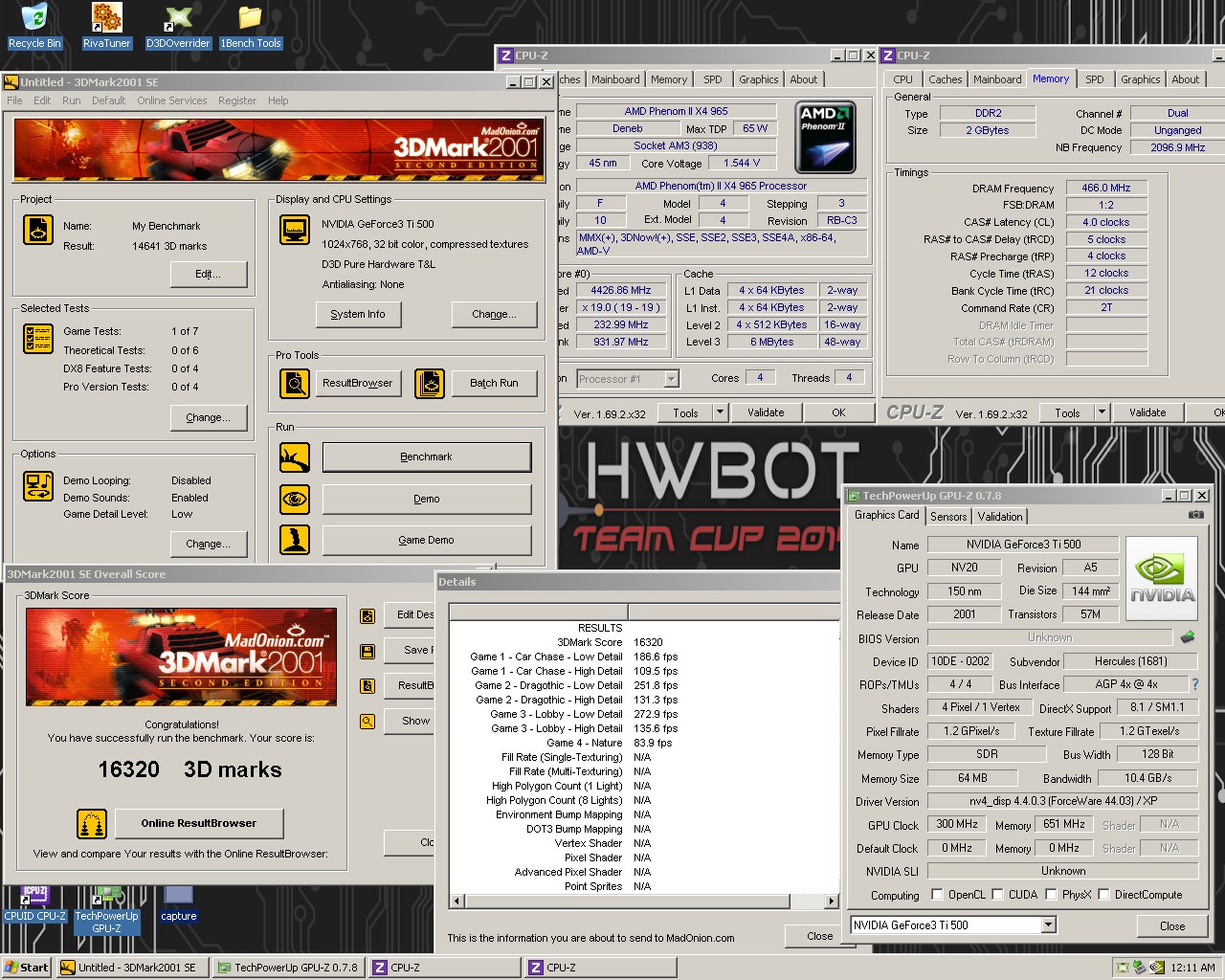Viewport: 1225px width, 980px height.
Task: Open D3DOverrider desktop shortcut
Action: coord(178,26)
